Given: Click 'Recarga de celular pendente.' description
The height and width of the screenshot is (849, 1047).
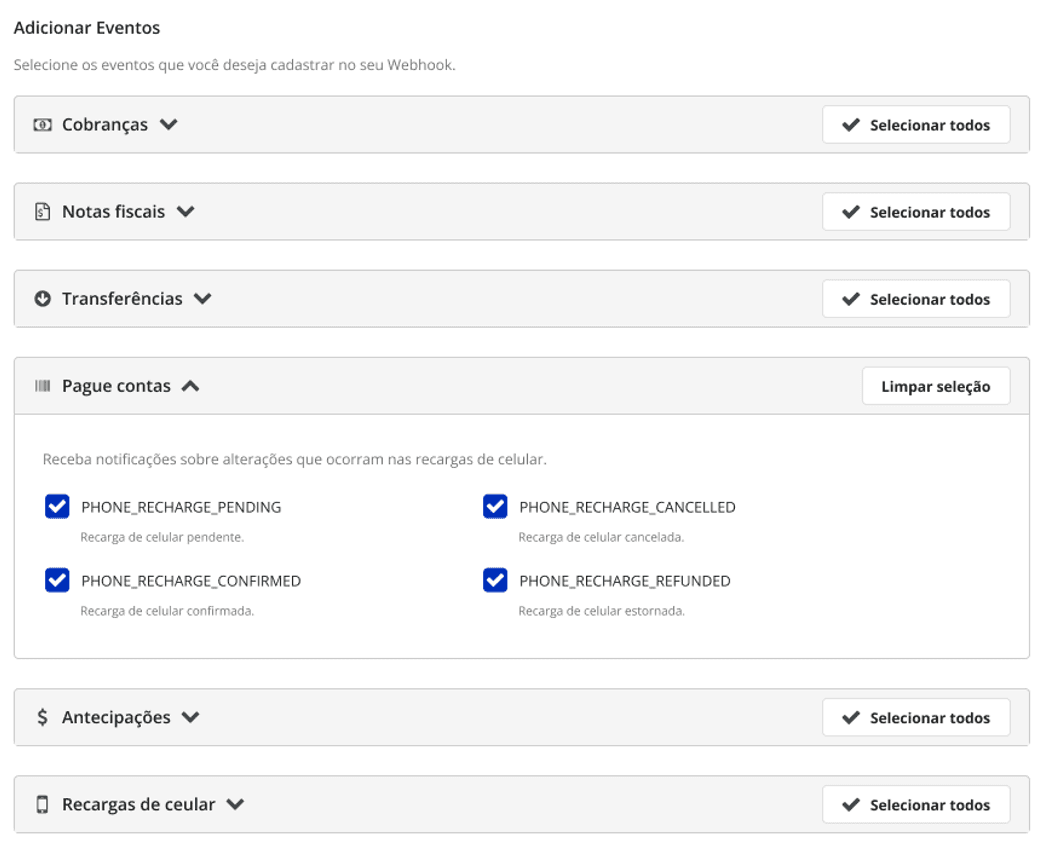Looking at the screenshot, I should point(162,537).
